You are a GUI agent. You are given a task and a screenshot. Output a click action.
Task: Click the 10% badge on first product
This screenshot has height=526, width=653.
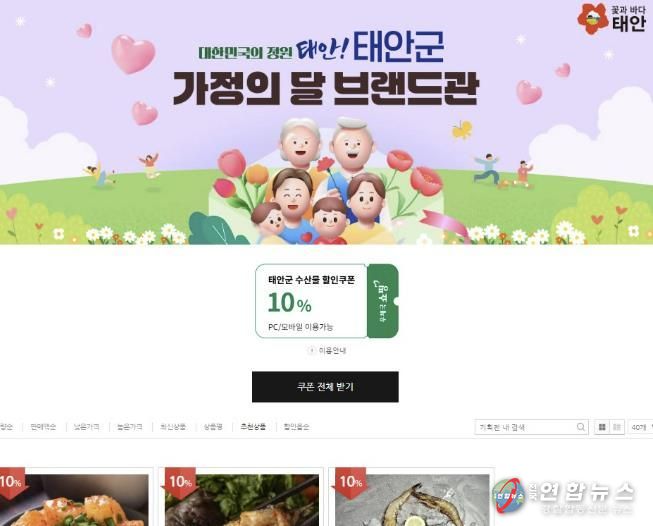click(x=11, y=482)
